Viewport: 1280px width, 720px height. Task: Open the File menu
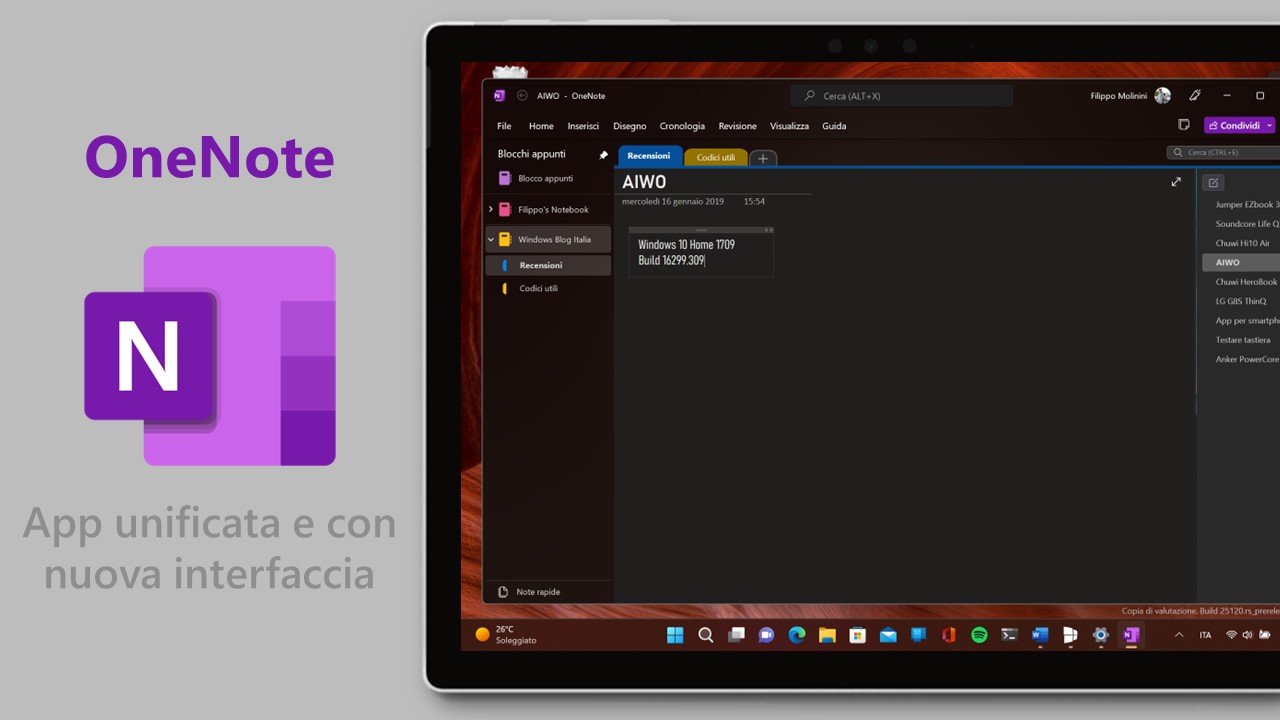504,126
